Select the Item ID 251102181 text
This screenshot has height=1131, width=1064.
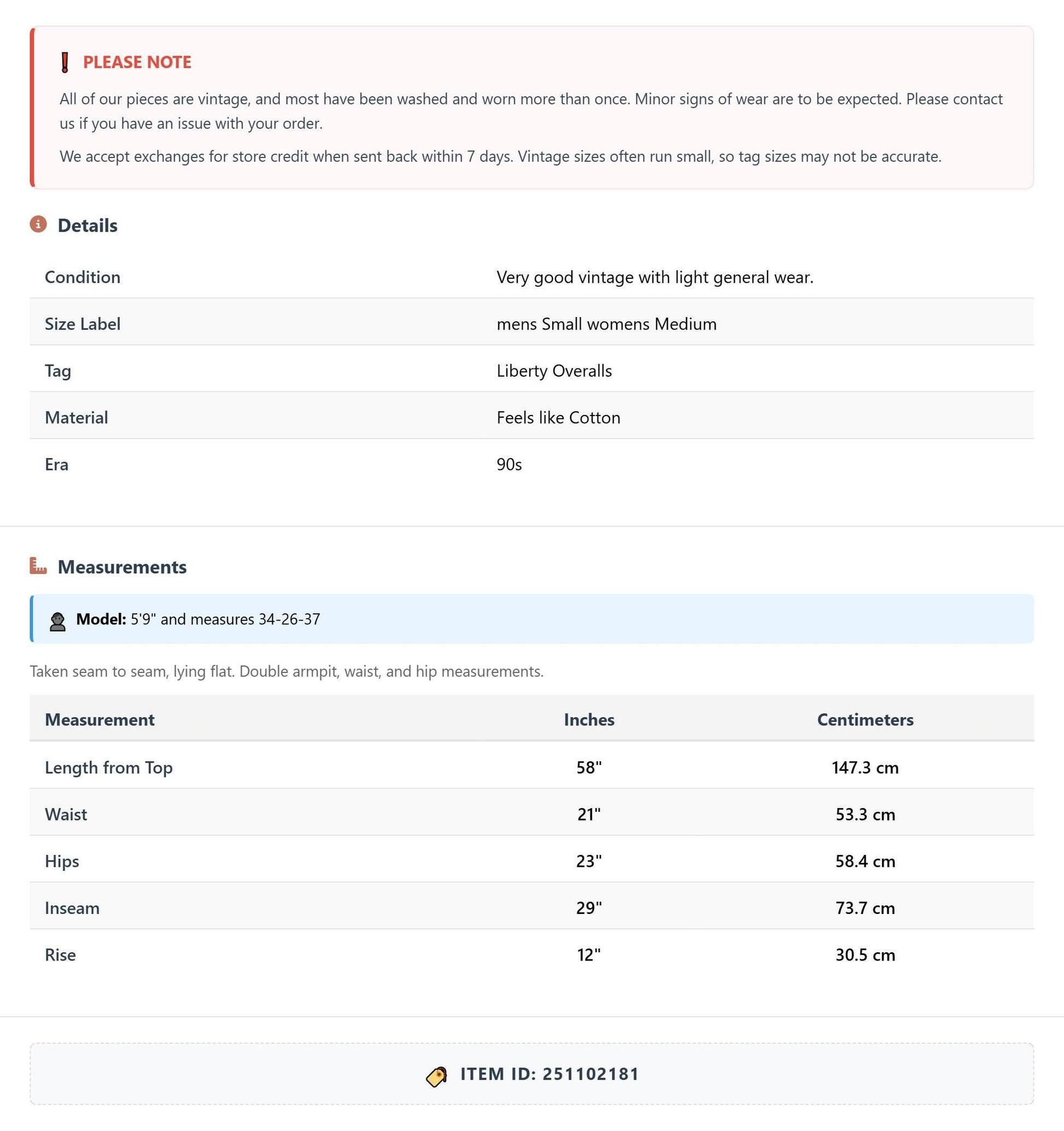pyautogui.click(x=549, y=1074)
